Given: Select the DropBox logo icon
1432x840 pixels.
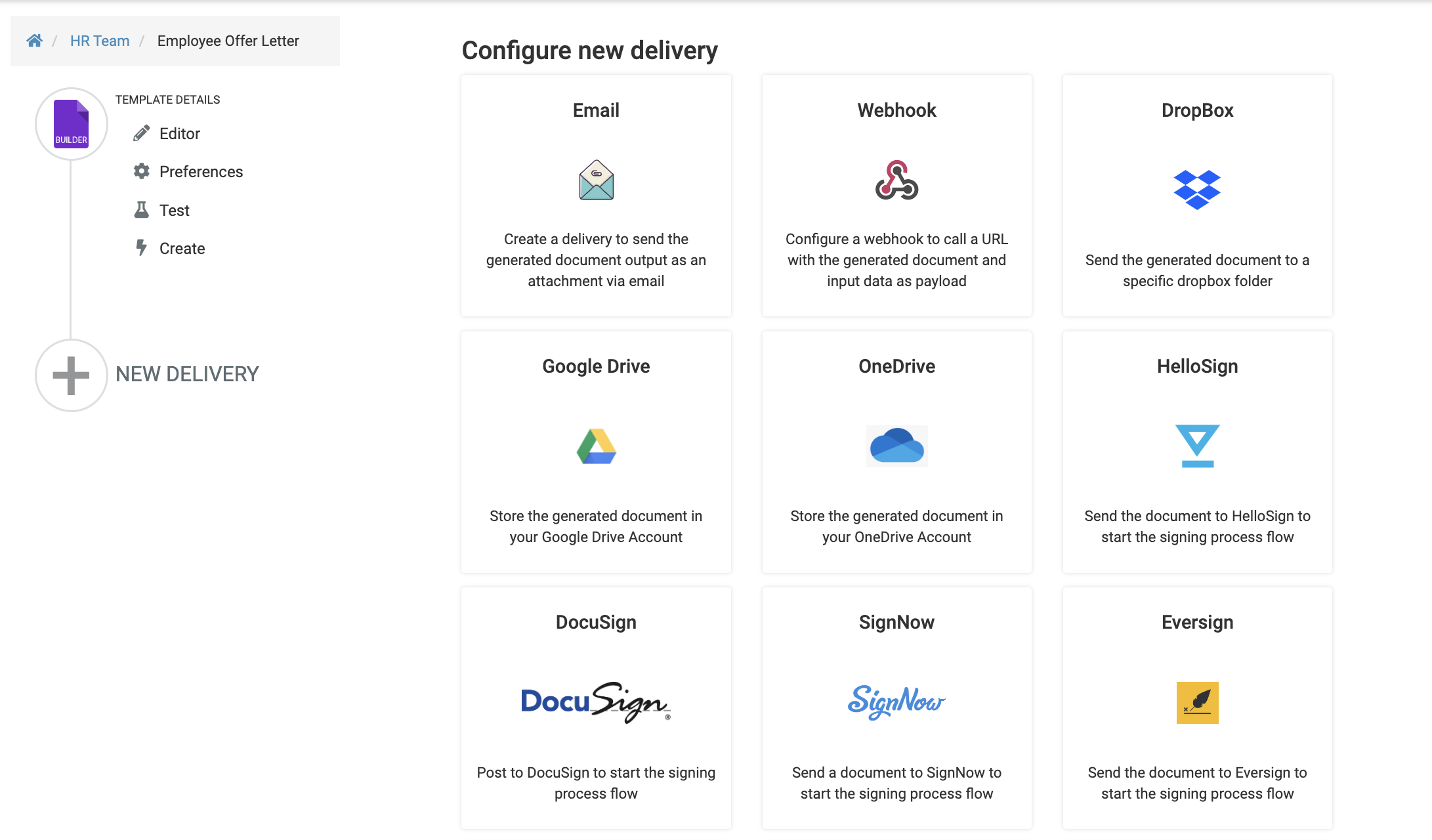Looking at the screenshot, I should click(1197, 189).
